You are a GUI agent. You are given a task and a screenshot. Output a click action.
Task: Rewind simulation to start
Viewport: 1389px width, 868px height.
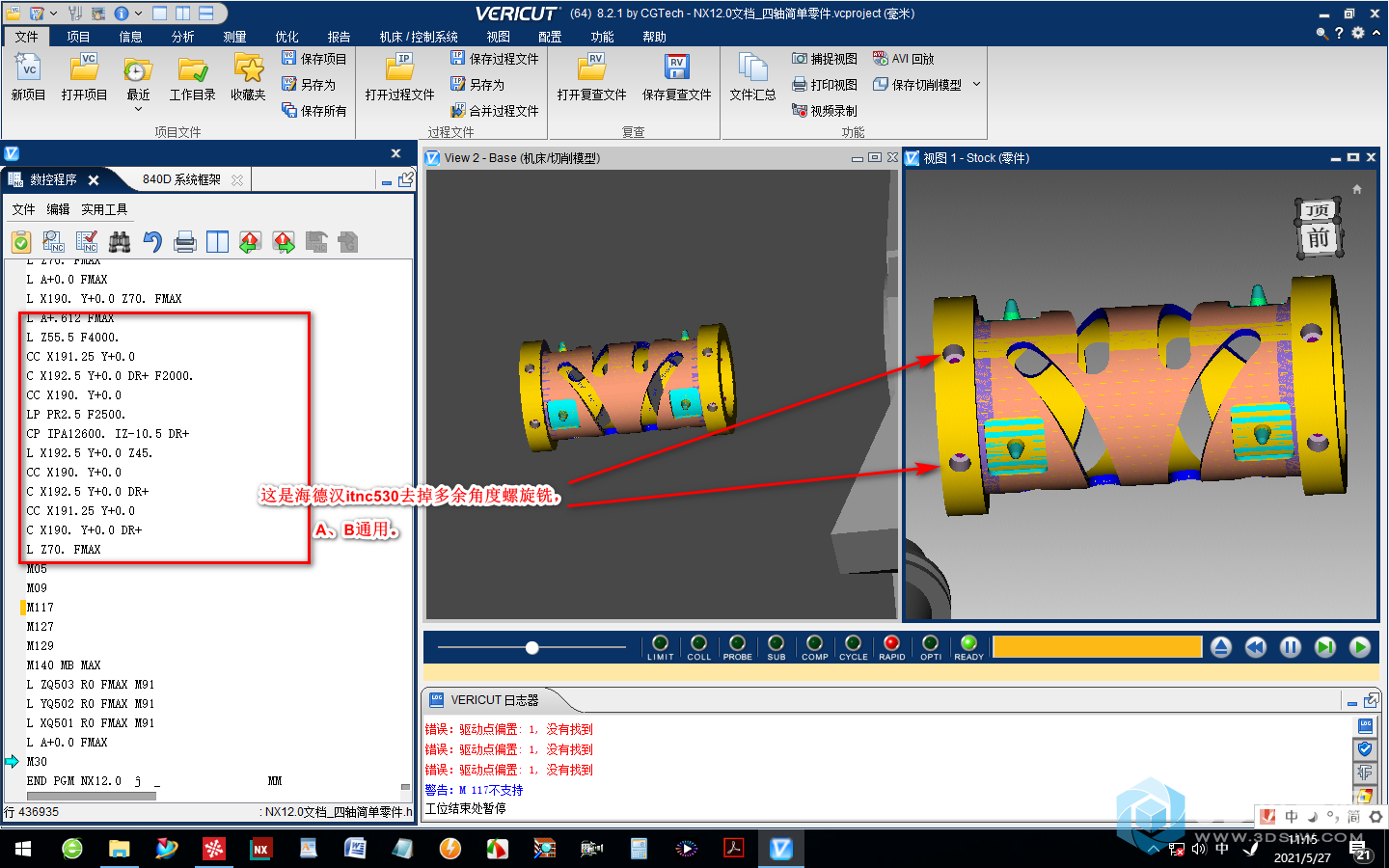[x=1256, y=647]
